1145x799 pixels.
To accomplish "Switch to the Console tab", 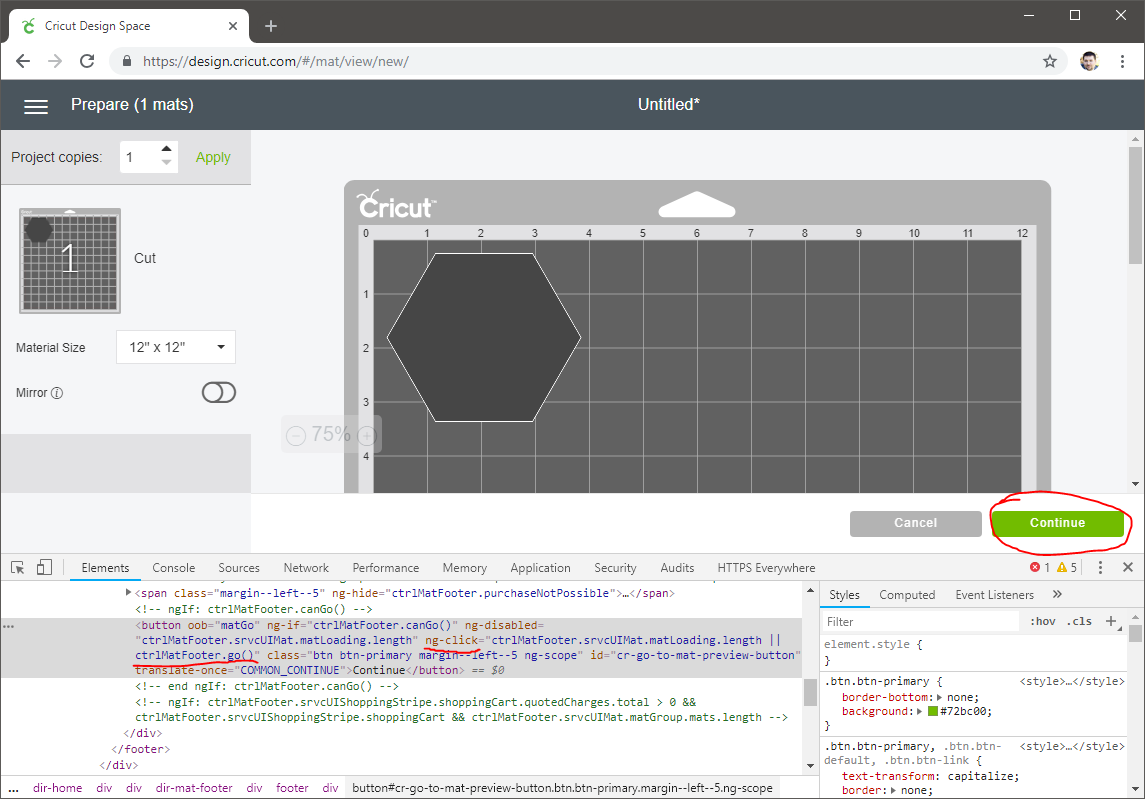I will [x=174, y=568].
